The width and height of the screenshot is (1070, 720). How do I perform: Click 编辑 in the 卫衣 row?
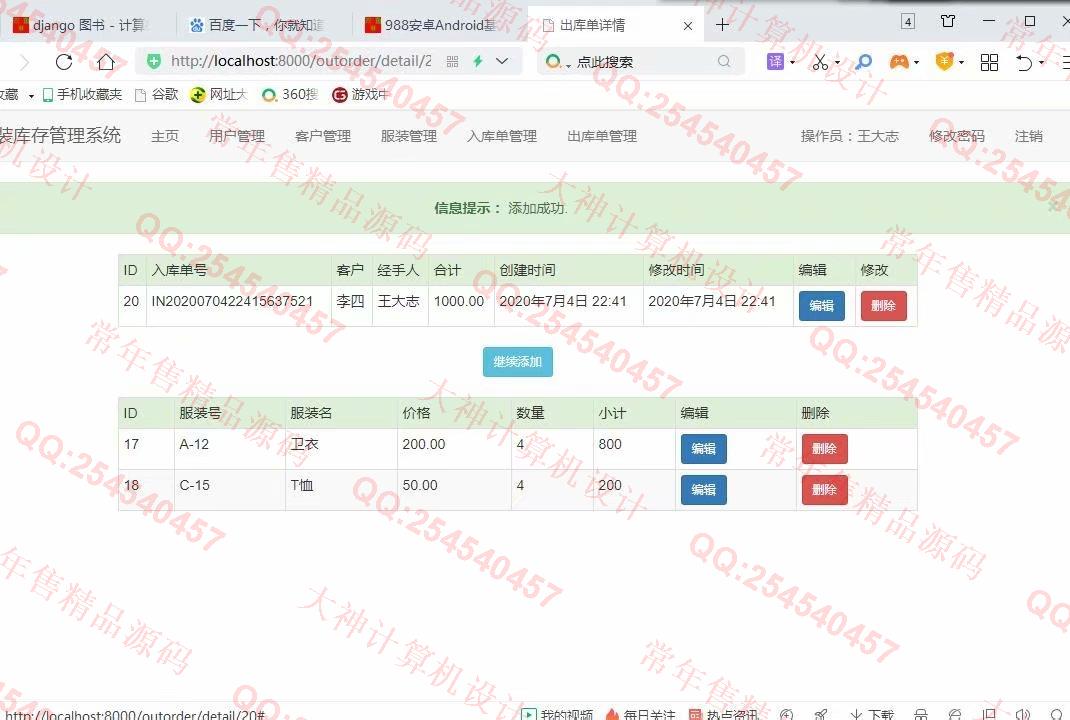[x=704, y=448]
